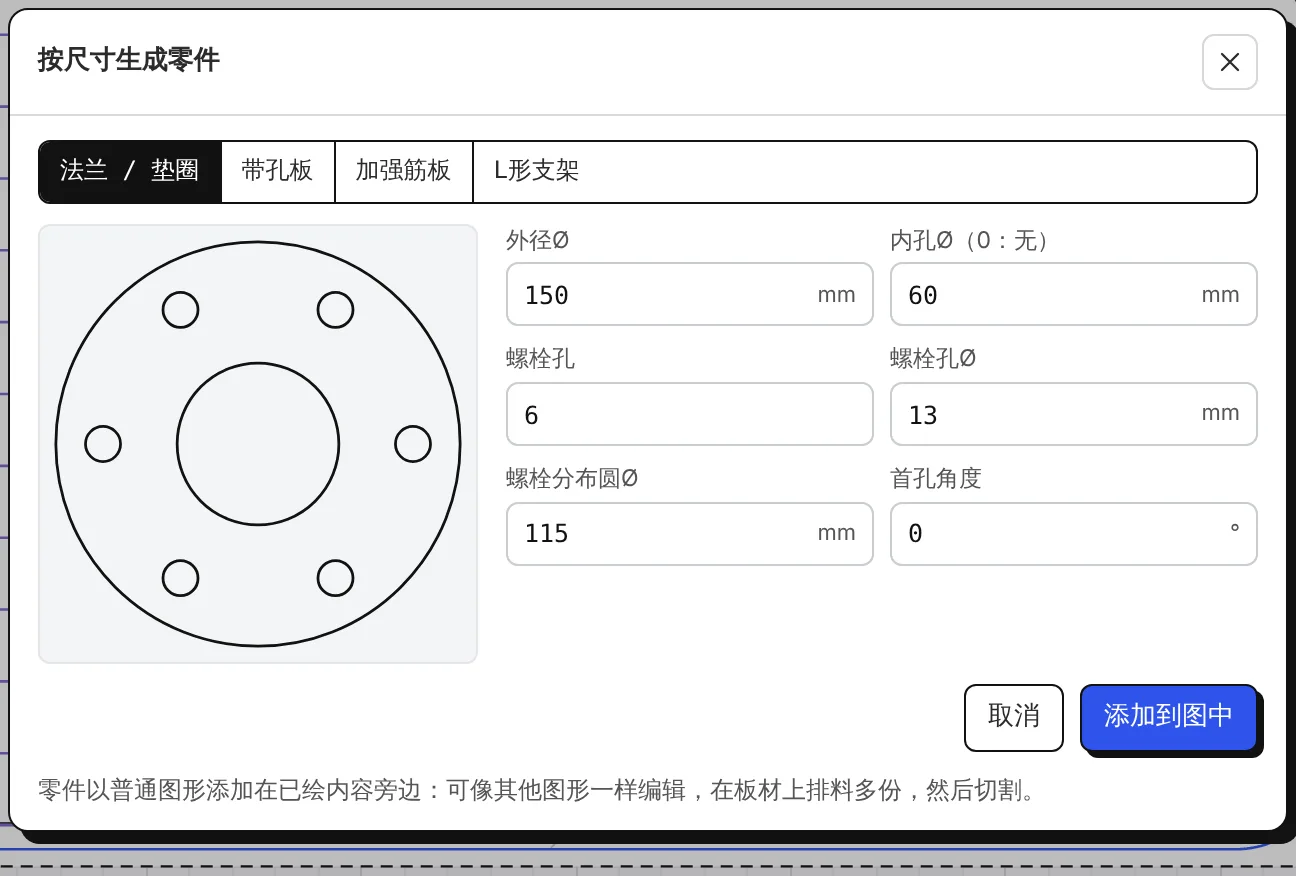Switch to the 带孔板 tab
The width and height of the screenshot is (1296, 876).
[277, 171]
